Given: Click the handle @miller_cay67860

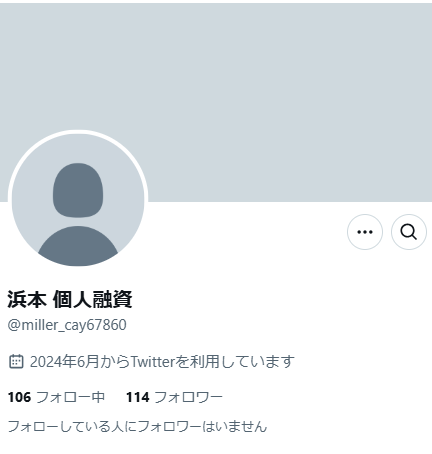Looking at the screenshot, I should [67, 325].
